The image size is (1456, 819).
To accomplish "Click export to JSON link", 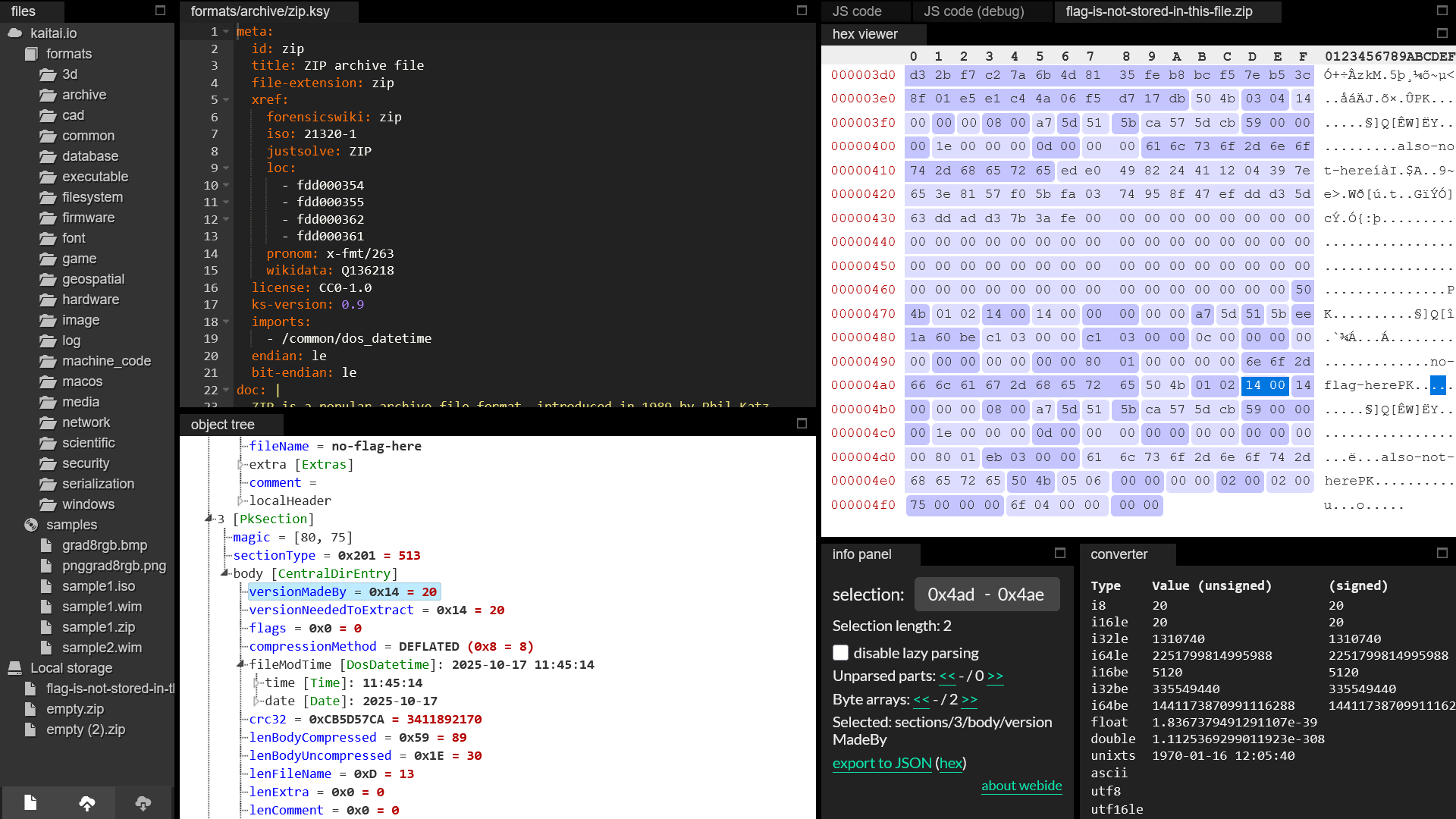I will (x=882, y=763).
